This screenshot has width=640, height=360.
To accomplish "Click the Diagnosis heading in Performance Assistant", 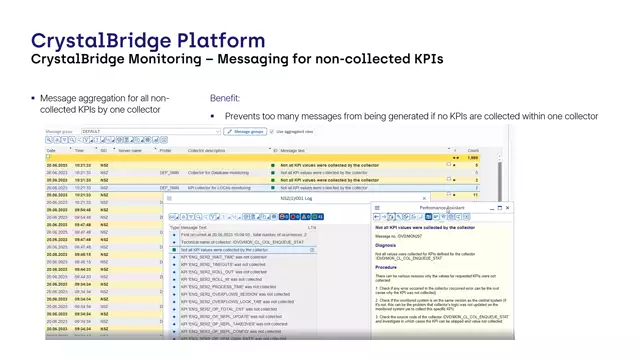I will 385,245.
